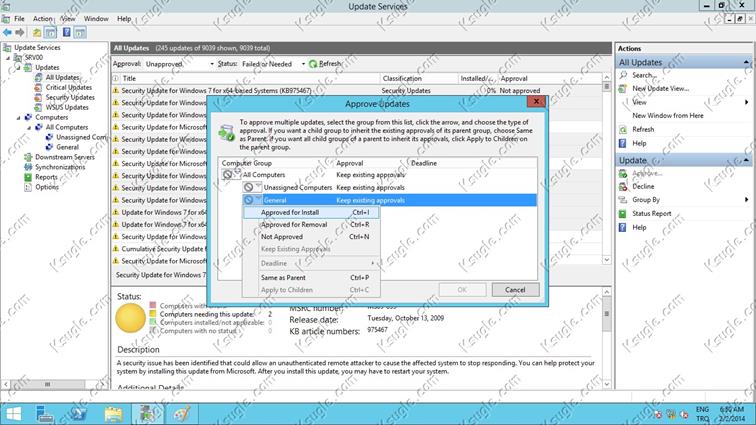Click the ENG language indicator
Viewport: 756px width, 425px height.
click(x=702, y=410)
